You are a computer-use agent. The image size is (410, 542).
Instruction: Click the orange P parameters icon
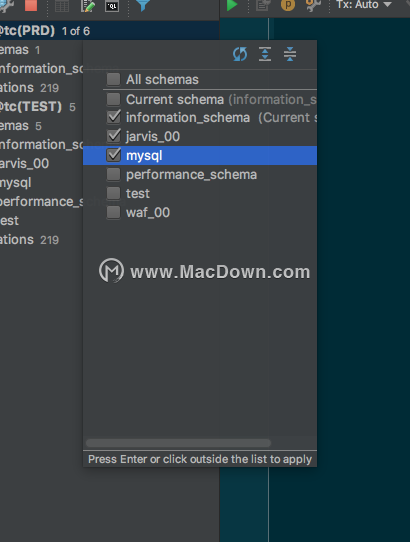[288, 5]
